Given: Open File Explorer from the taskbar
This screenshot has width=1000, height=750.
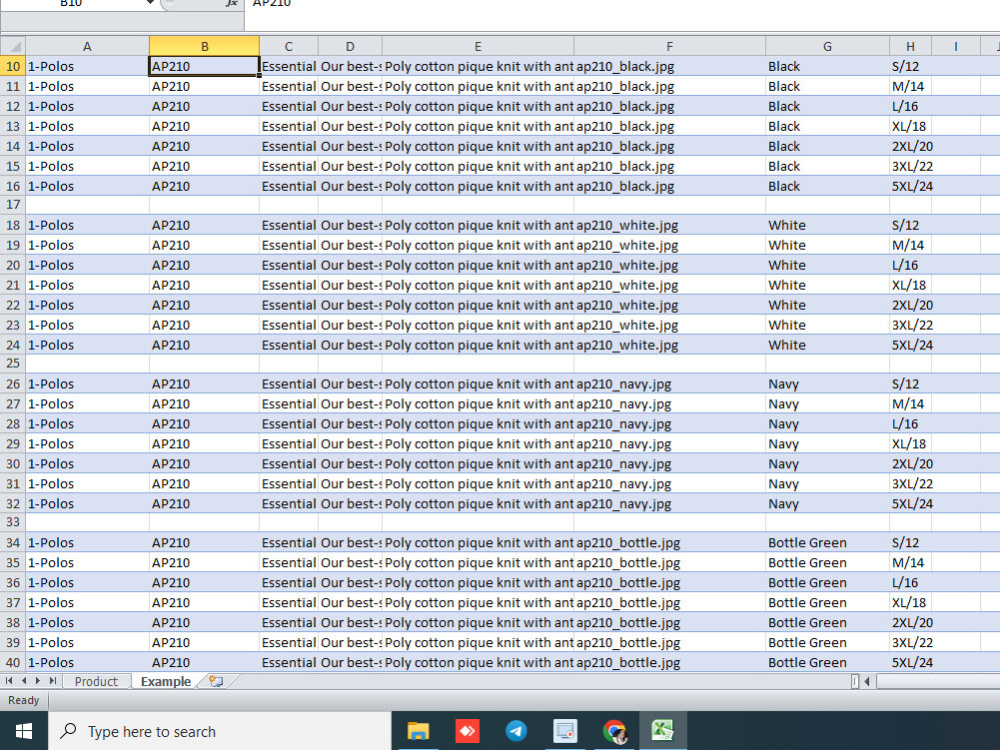Looking at the screenshot, I should [x=418, y=731].
